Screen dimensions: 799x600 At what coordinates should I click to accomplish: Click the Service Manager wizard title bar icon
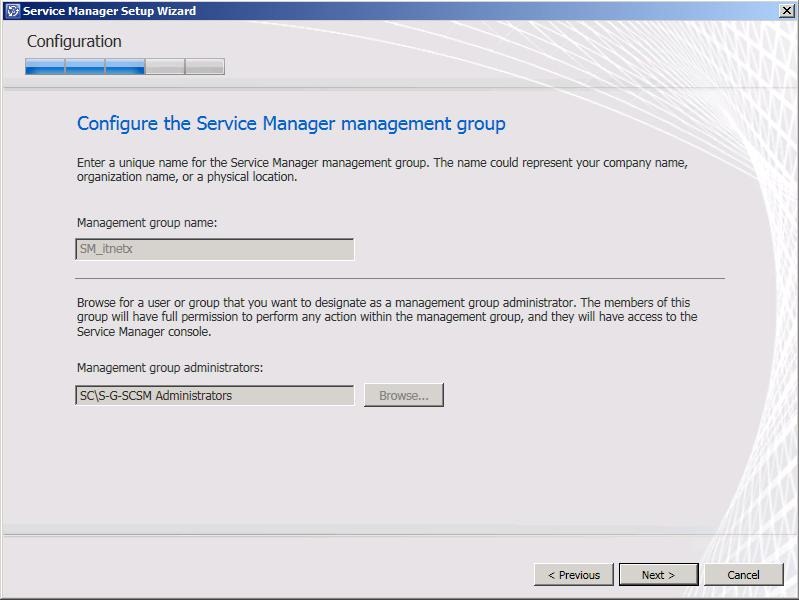pyautogui.click(x=12, y=11)
